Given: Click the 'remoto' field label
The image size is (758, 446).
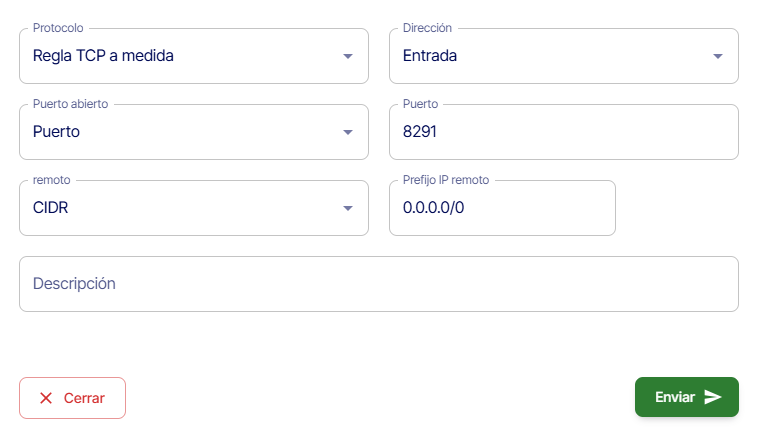Looking at the screenshot, I should click(x=53, y=180).
